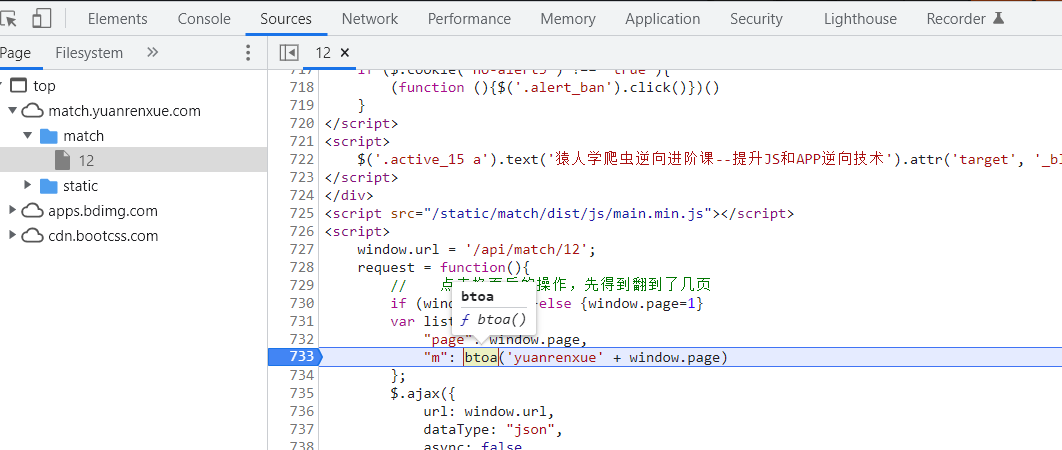Image resolution: width=1062 pixels, height=450 pixels.
Task: Open the Security tab
Action: tap(756, 19)
